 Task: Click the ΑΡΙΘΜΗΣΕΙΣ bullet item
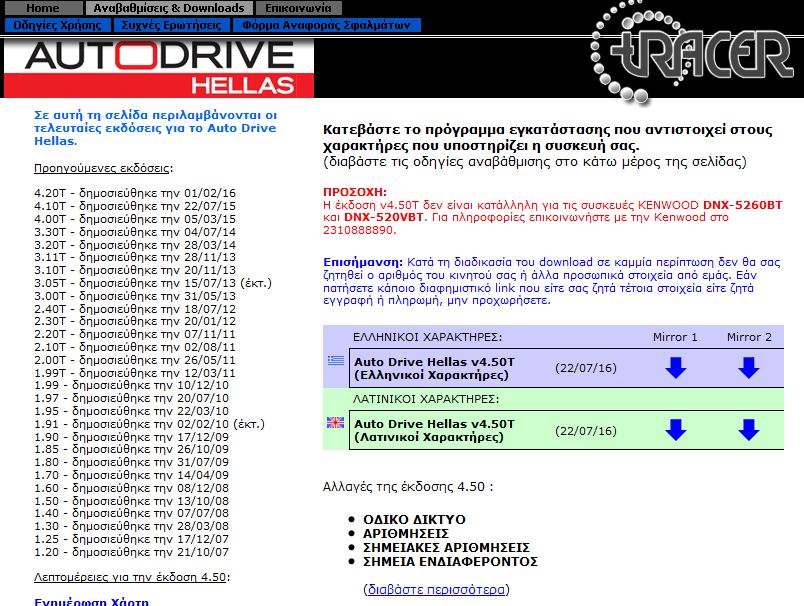coord(406,534)
